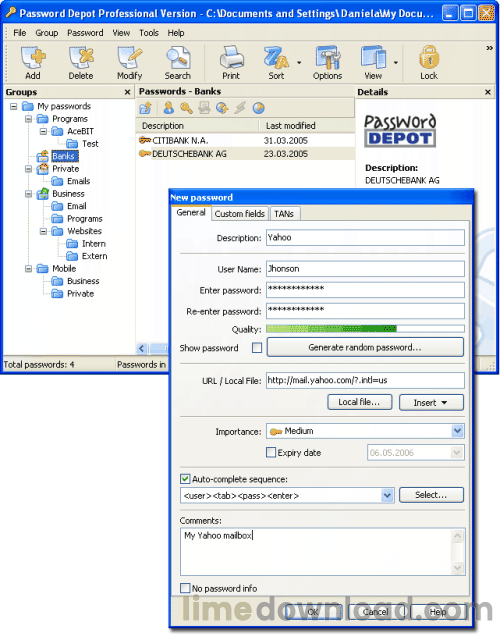Check the No password info checkbox
The image size is (500, 640).
coord(185,588)
